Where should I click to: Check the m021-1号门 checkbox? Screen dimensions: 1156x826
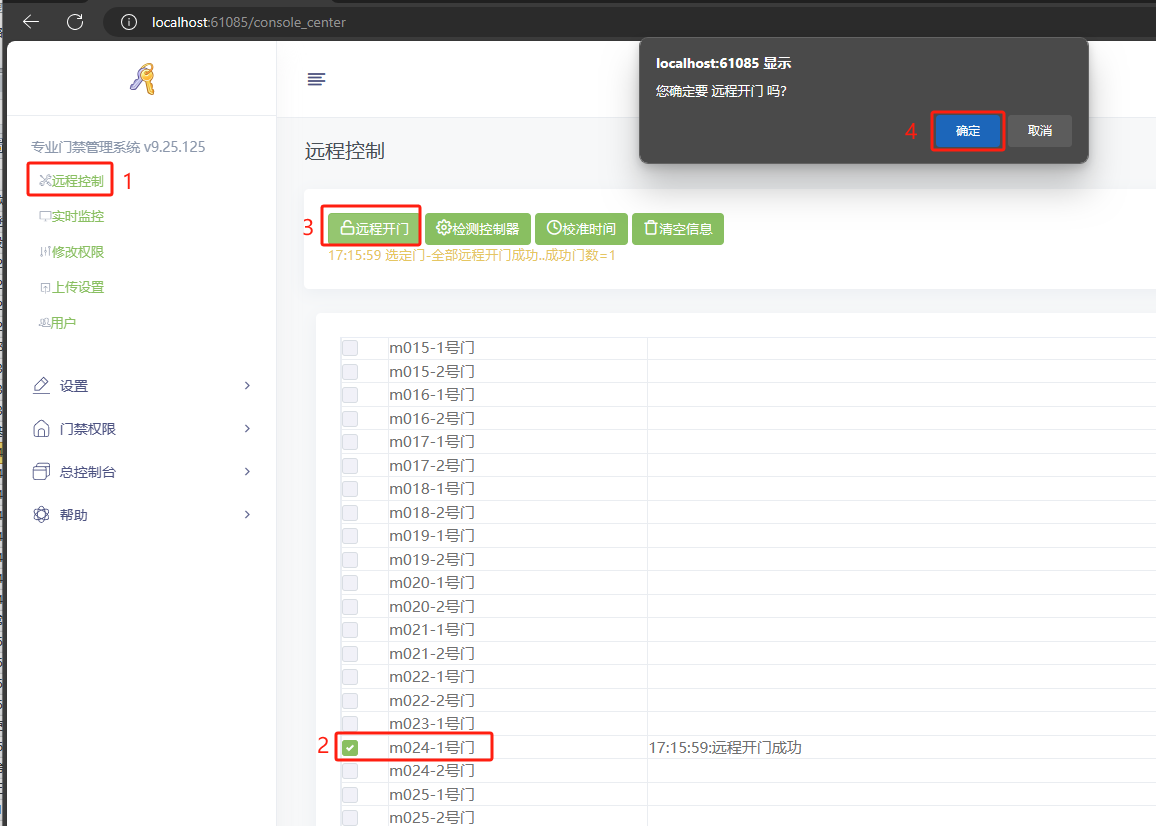tap(350, 630)
